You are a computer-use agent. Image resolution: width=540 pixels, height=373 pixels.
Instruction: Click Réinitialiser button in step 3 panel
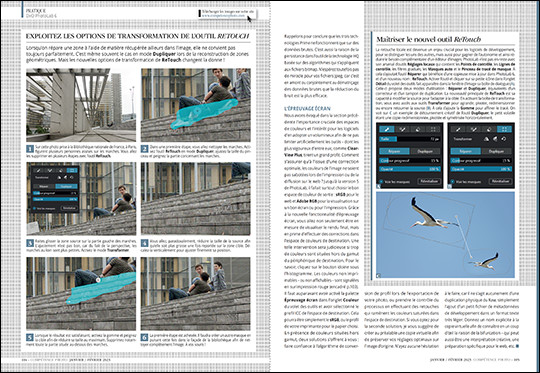69,208
